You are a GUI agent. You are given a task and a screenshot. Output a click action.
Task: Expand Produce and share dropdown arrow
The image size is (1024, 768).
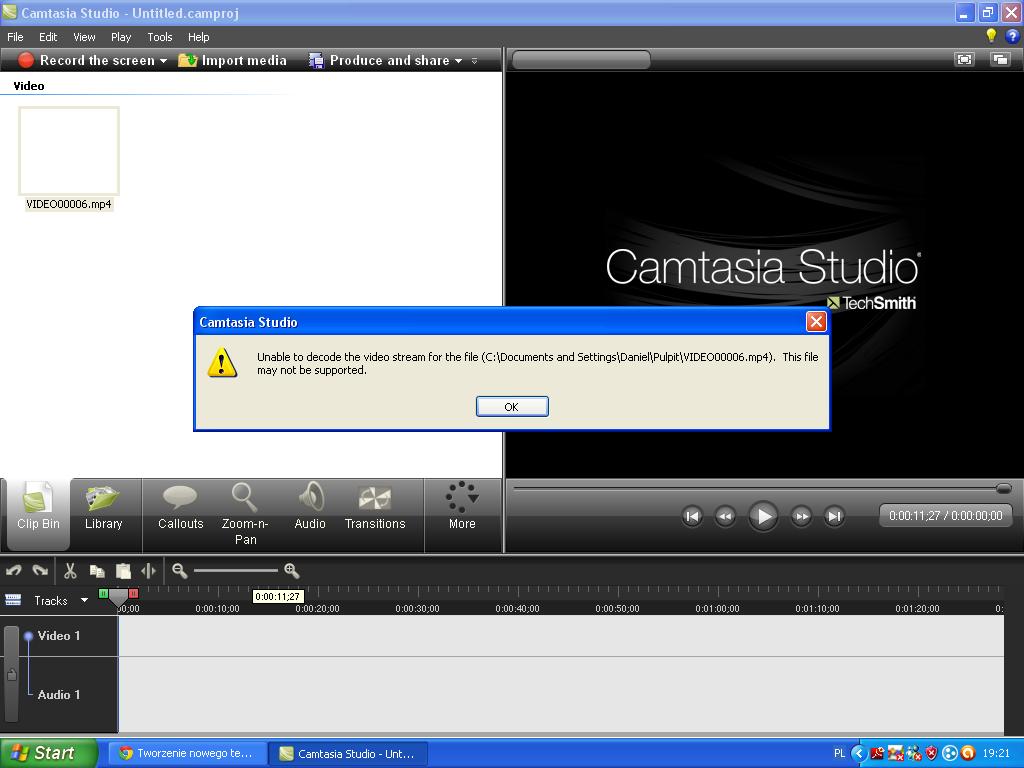[458, 61]
